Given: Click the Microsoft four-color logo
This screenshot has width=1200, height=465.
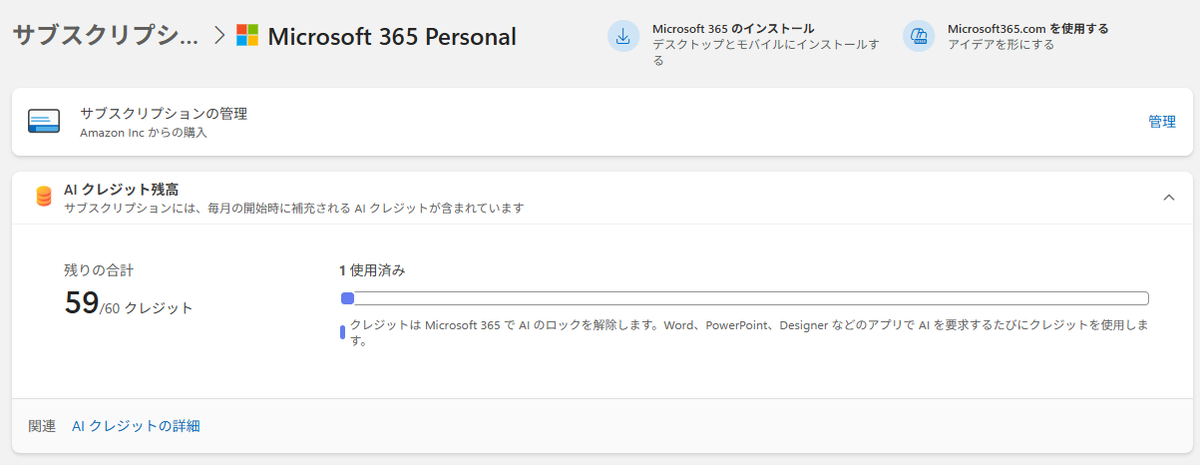Looking at the screenshot, I should pyautogui.click(x=247, y=36).
